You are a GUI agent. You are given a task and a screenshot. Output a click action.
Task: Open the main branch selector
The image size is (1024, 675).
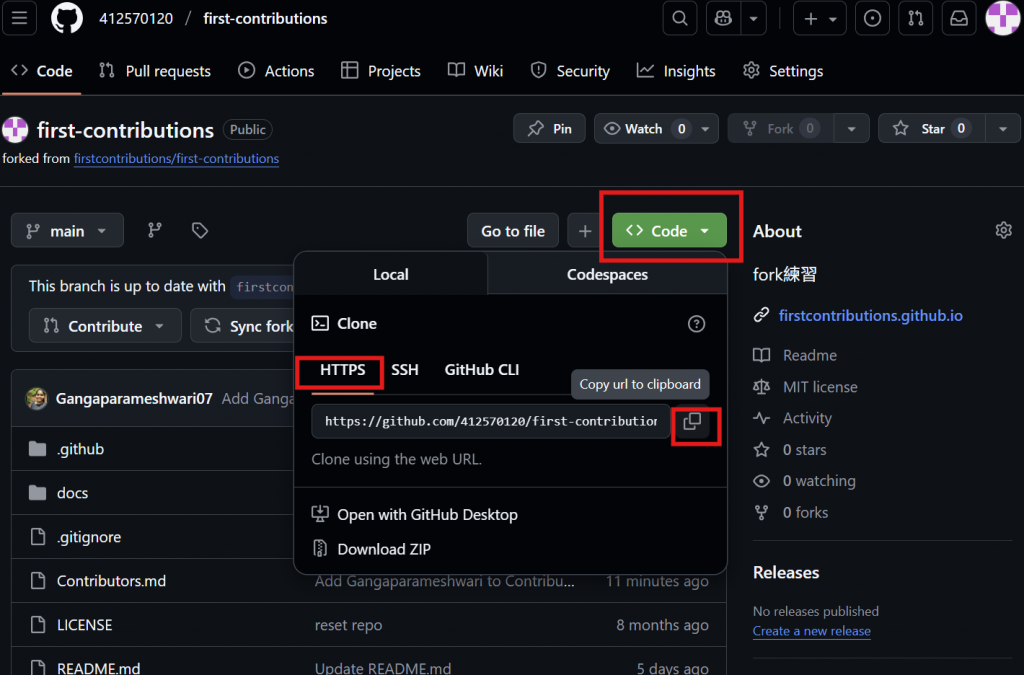click(67, 230)
